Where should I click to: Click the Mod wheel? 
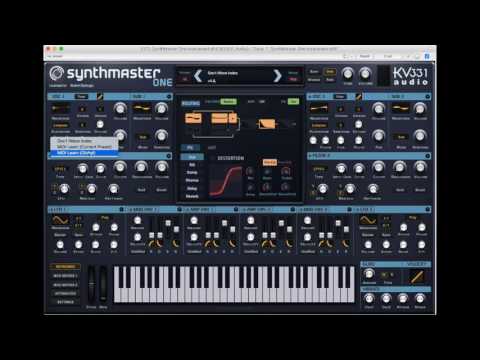(x=103, y=284)
